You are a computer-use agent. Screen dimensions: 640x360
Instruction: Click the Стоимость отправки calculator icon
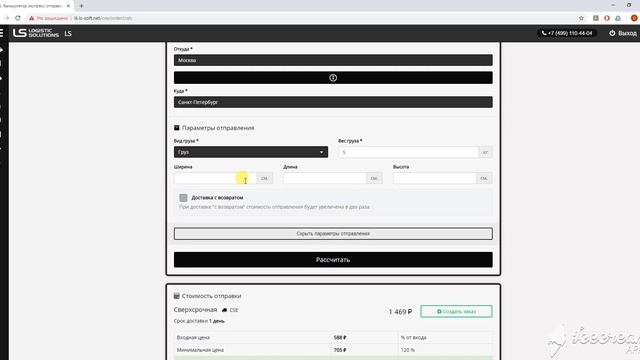coord(177,296)
